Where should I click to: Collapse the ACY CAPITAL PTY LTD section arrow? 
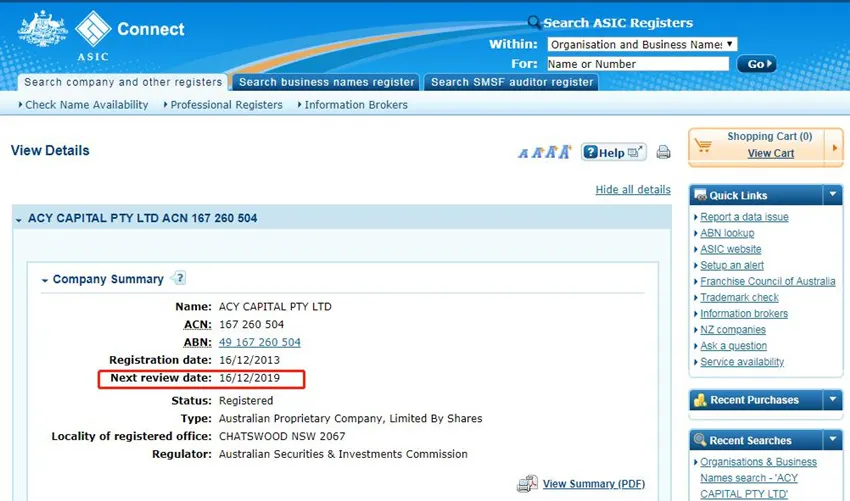(18, 220)
